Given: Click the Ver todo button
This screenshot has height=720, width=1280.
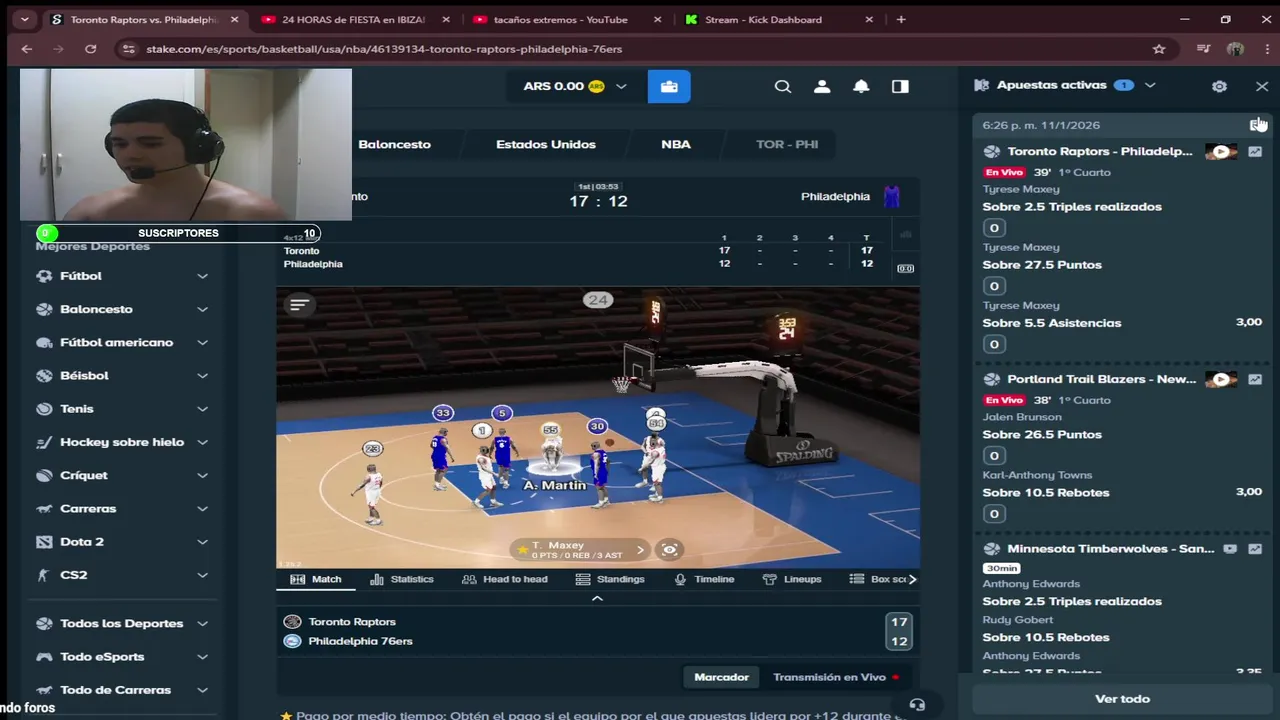Looking at the screenshot, I should point(1122,699).
